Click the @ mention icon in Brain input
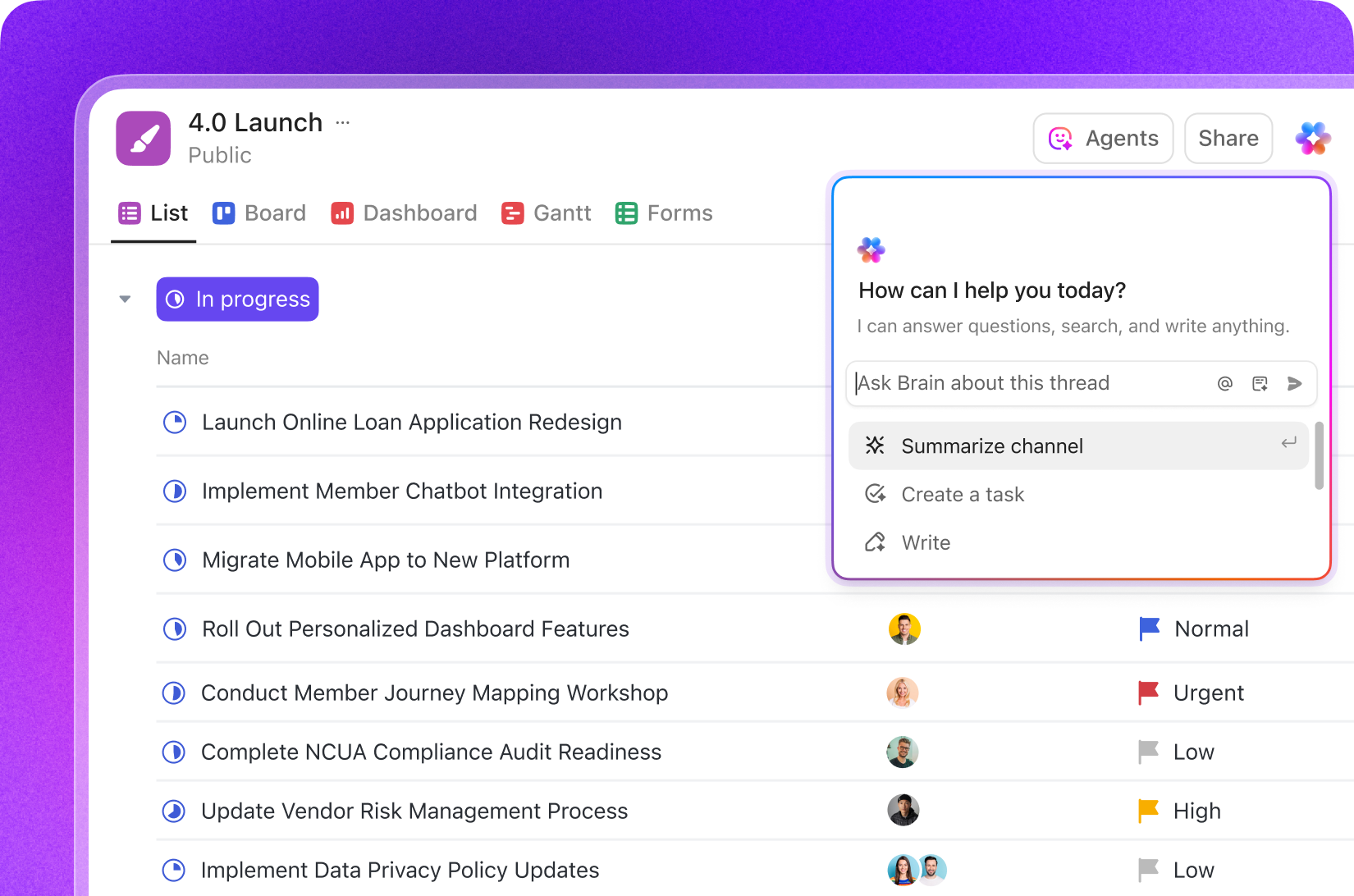 [x=1225, y=384]
